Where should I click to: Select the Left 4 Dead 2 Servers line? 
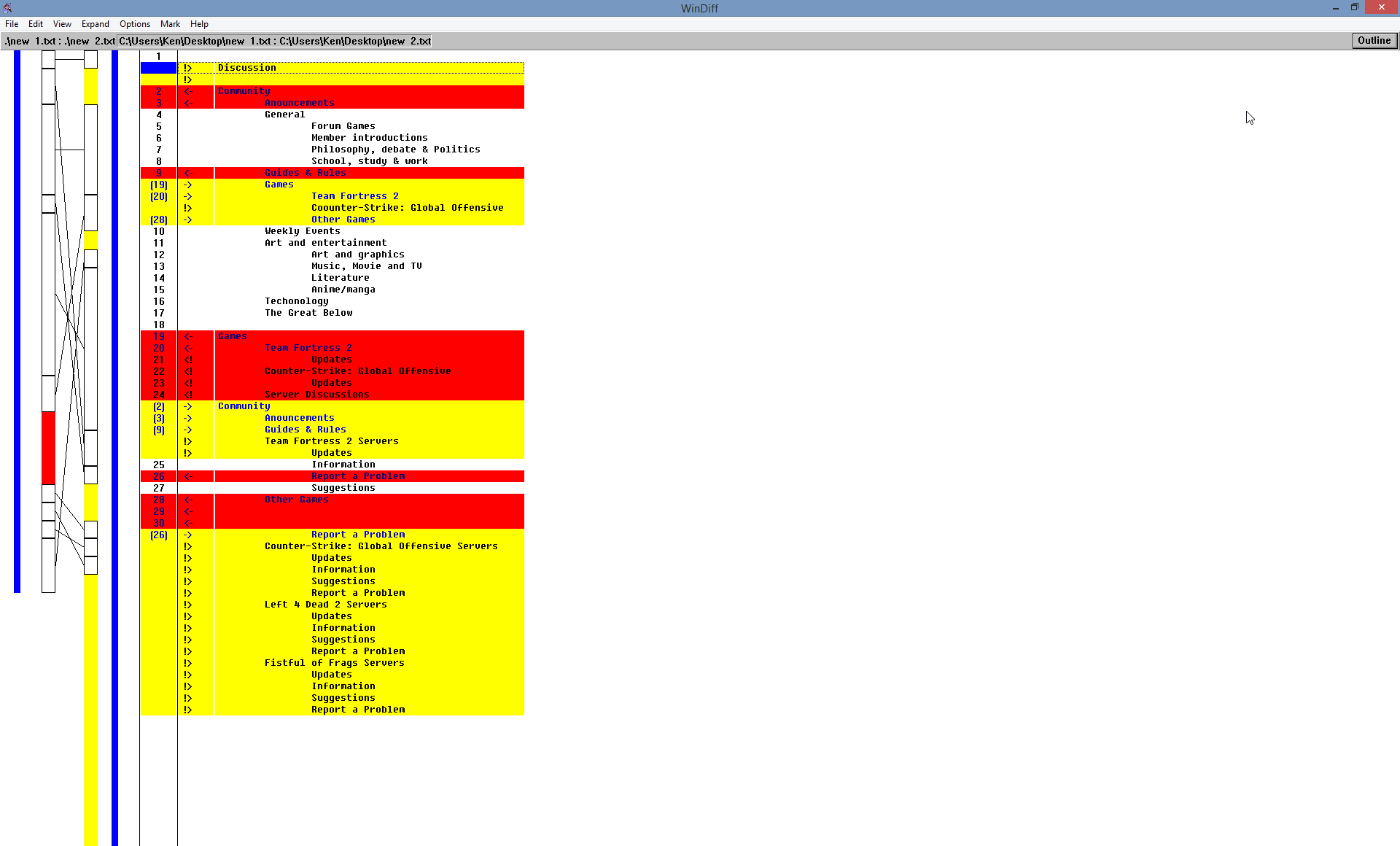[325, 605]
